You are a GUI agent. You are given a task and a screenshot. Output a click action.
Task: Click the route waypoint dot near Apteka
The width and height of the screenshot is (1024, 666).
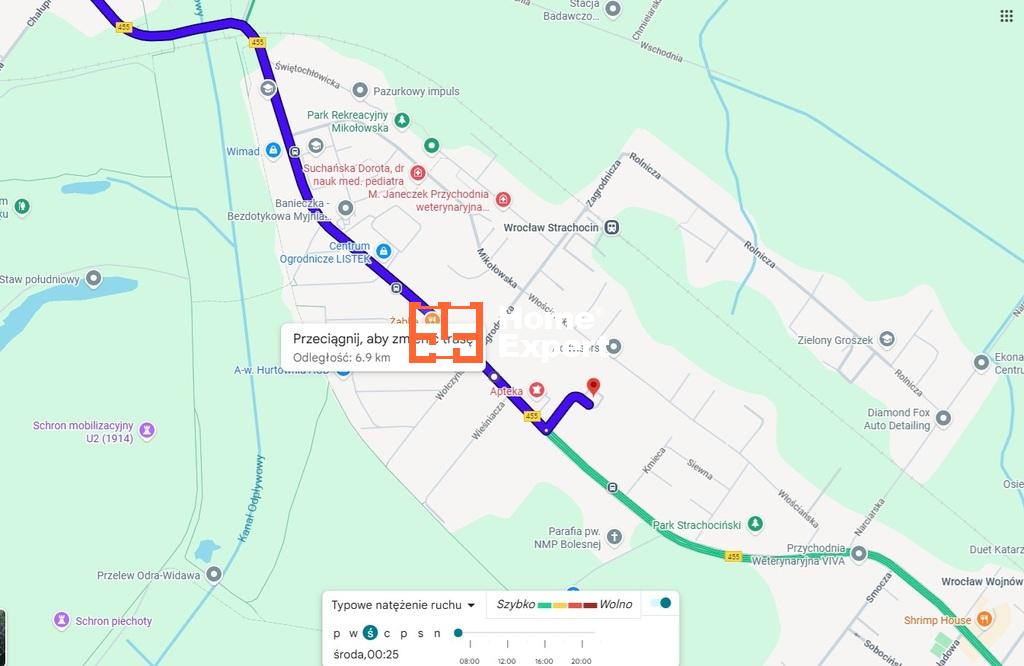point(494,377)
